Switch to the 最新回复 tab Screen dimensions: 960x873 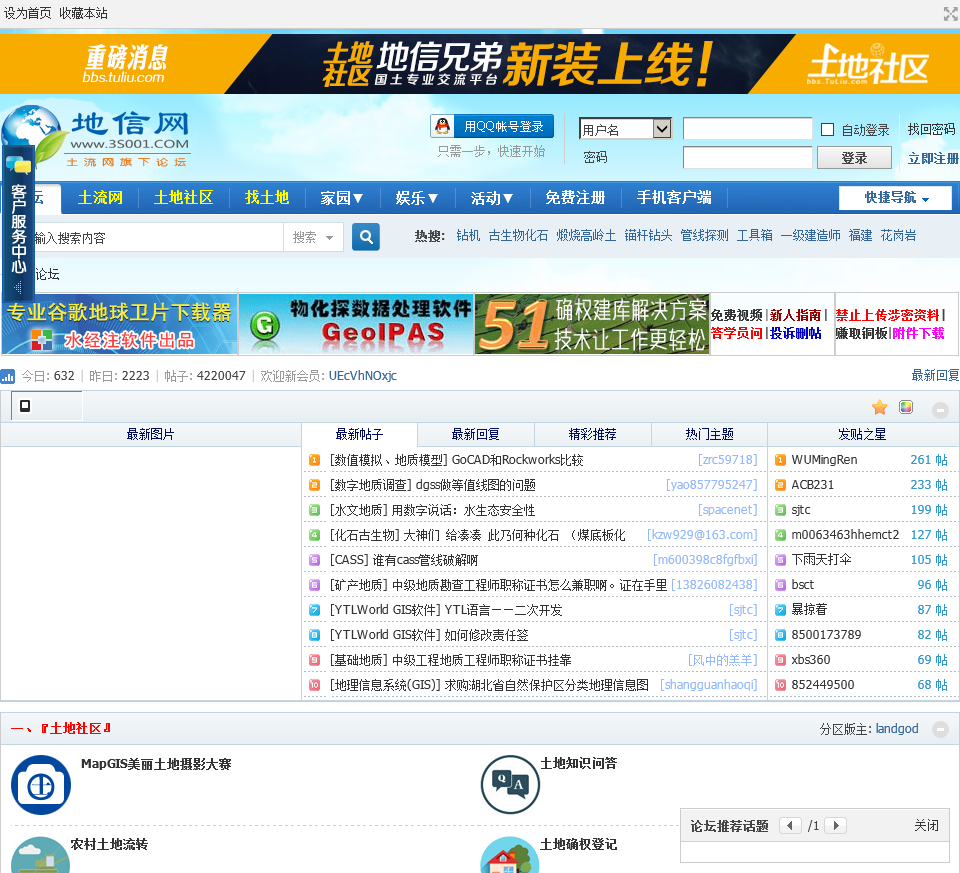click(x=476, y=435)
